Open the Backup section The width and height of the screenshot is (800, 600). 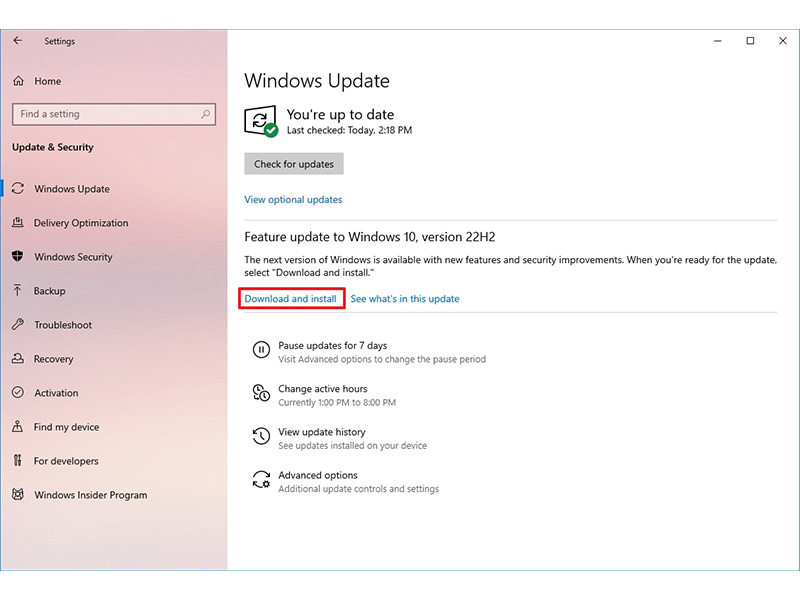pyautogui.click(x=49, y=291)
